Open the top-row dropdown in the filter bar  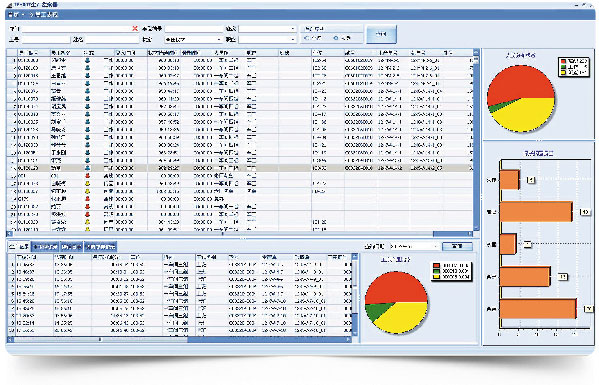tap(267, 29)
